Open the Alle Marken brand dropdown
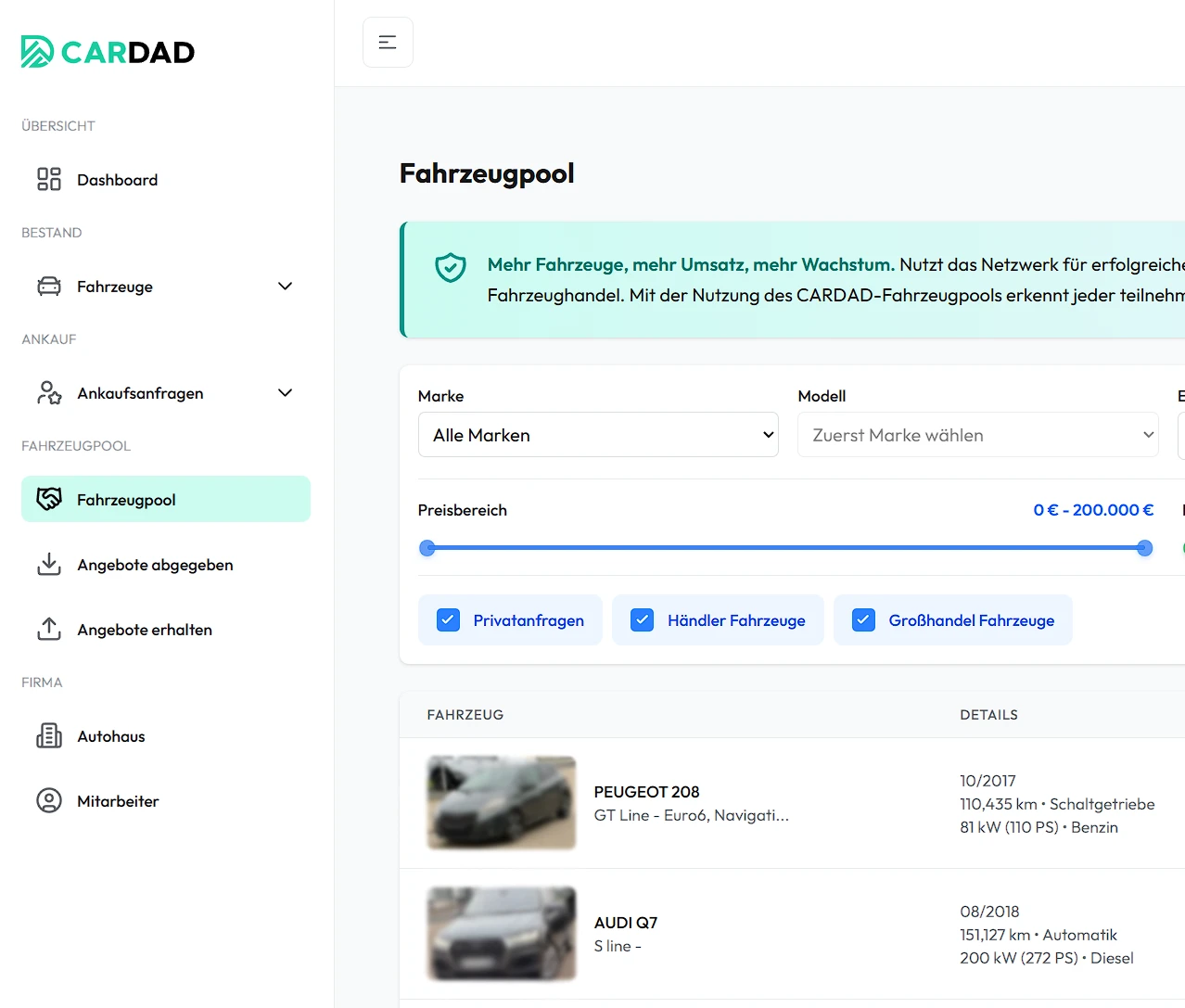This screenshot has width=1185, height=1008. (x=598, y=435)
